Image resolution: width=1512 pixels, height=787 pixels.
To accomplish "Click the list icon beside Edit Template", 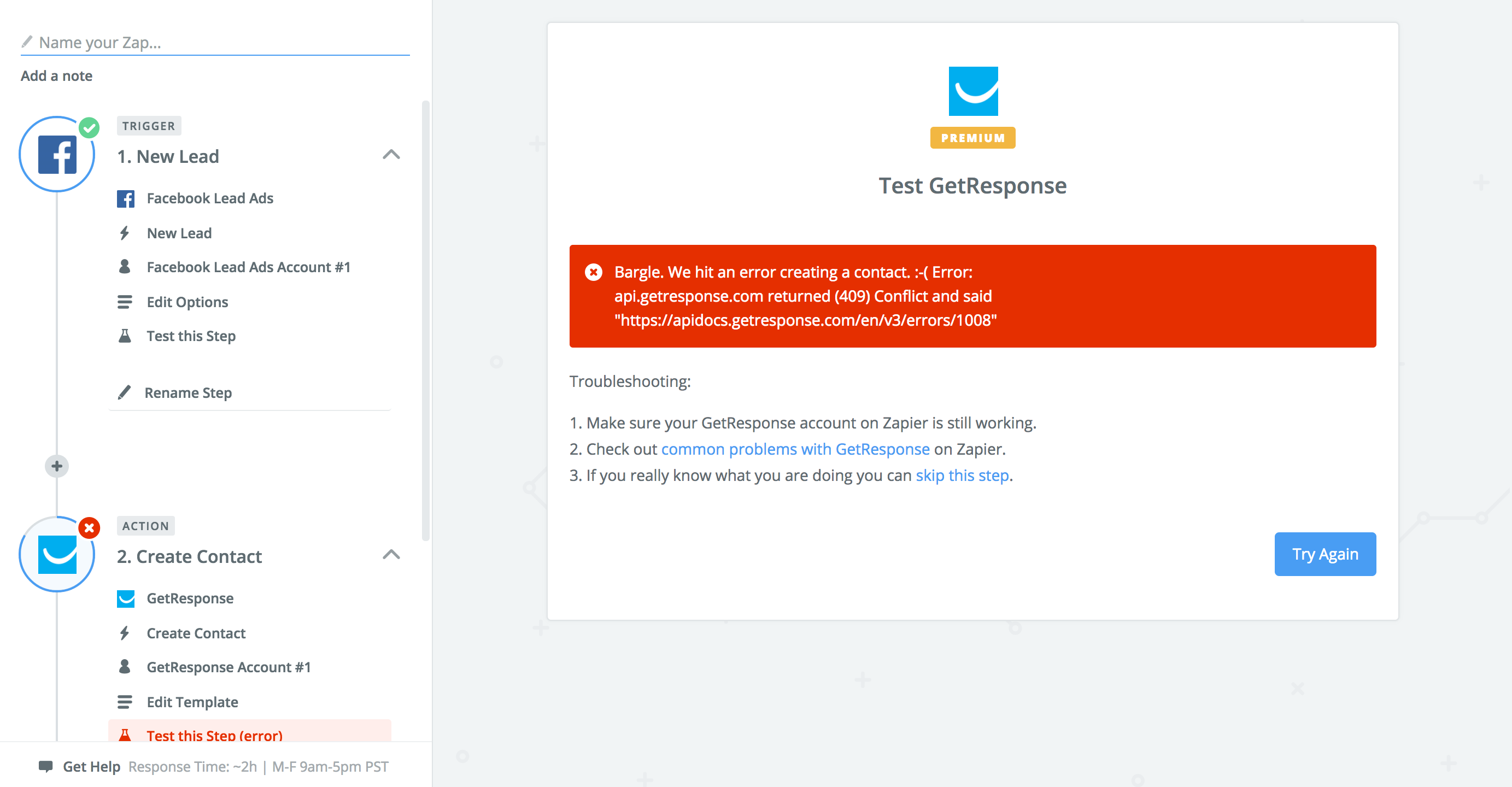I will coord(125,702).
